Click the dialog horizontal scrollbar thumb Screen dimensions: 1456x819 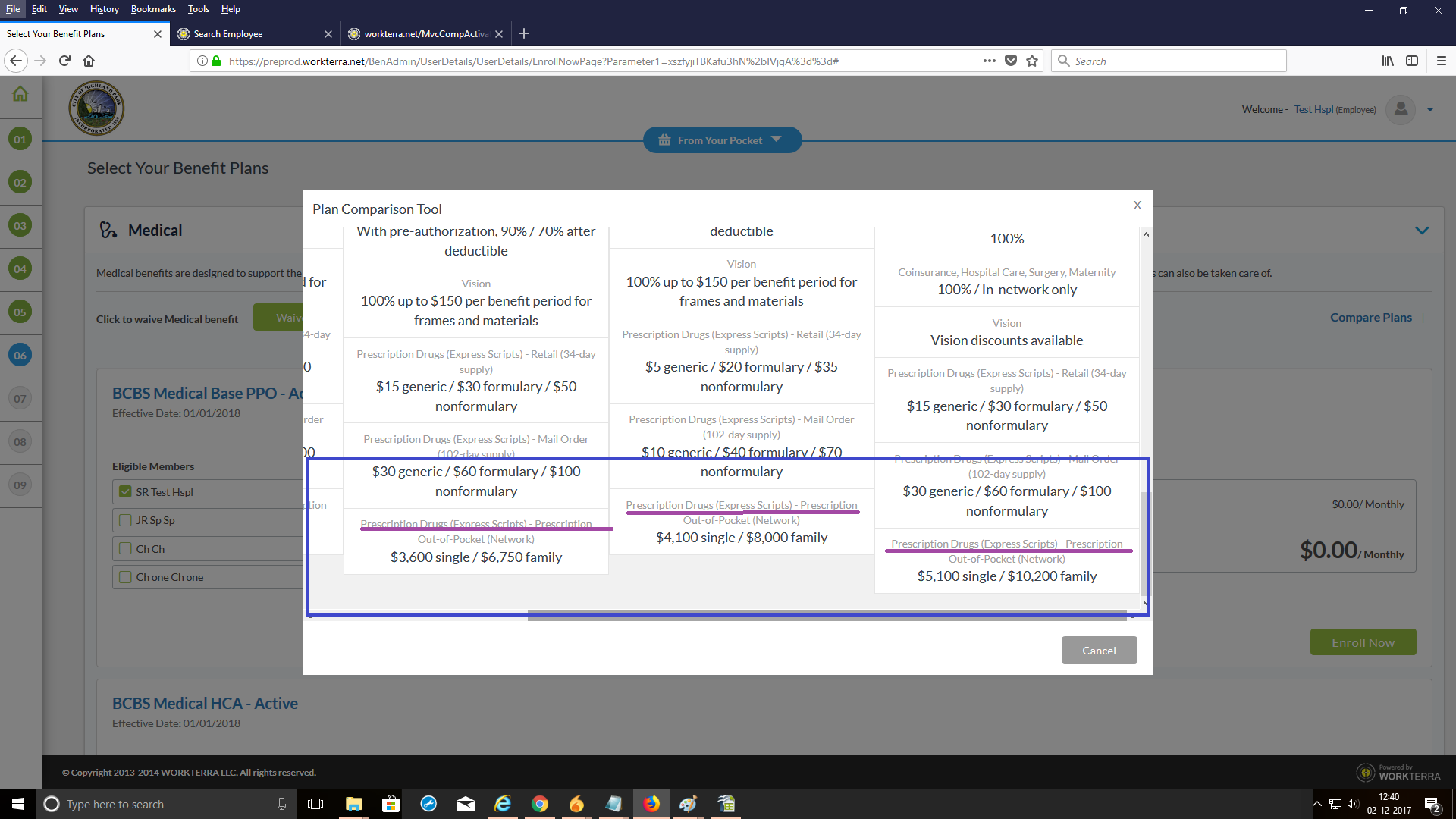pos(827,614)
